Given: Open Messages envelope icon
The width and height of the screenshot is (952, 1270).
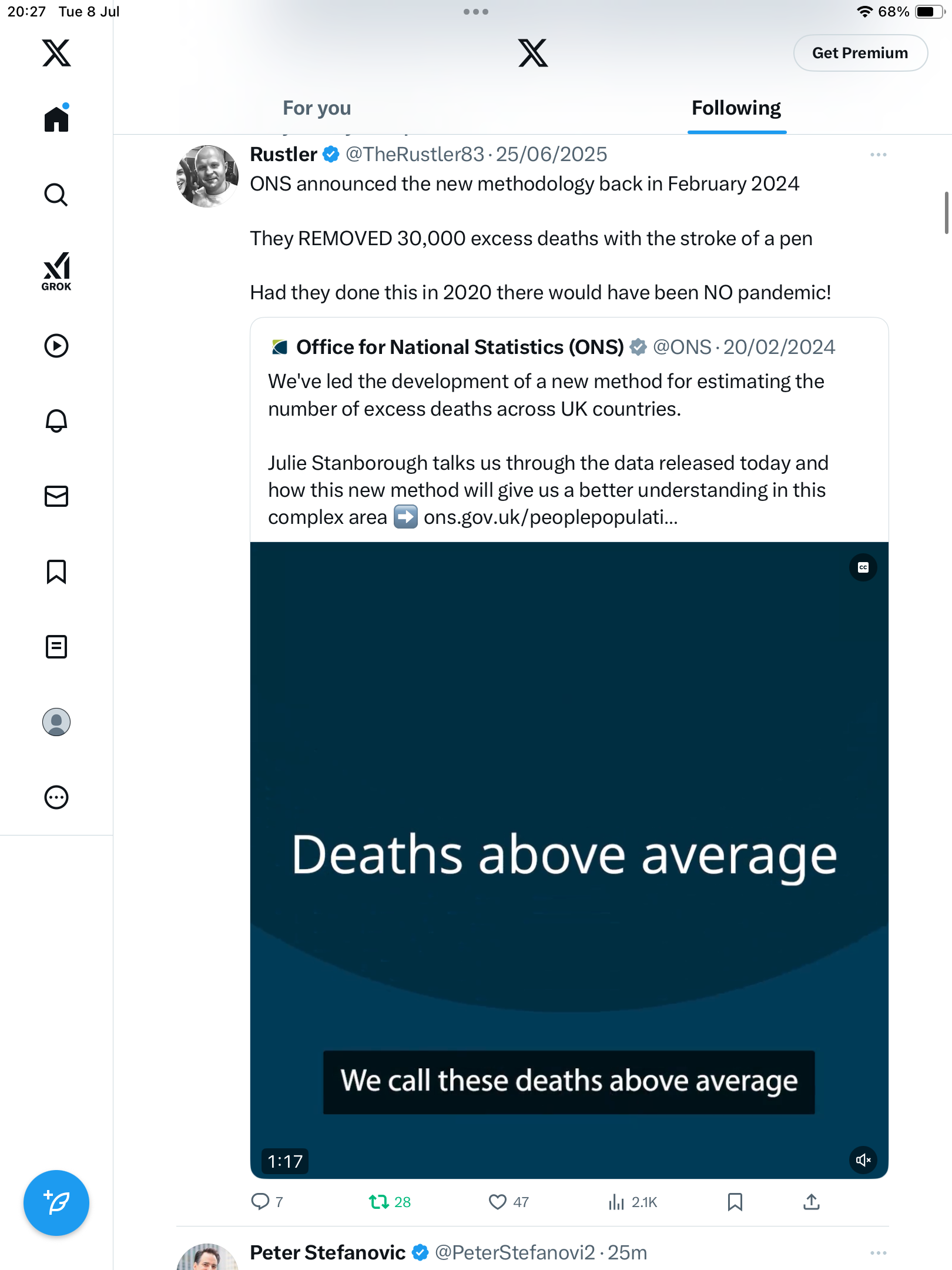Looking at the screenshot, I should [56, 496].
